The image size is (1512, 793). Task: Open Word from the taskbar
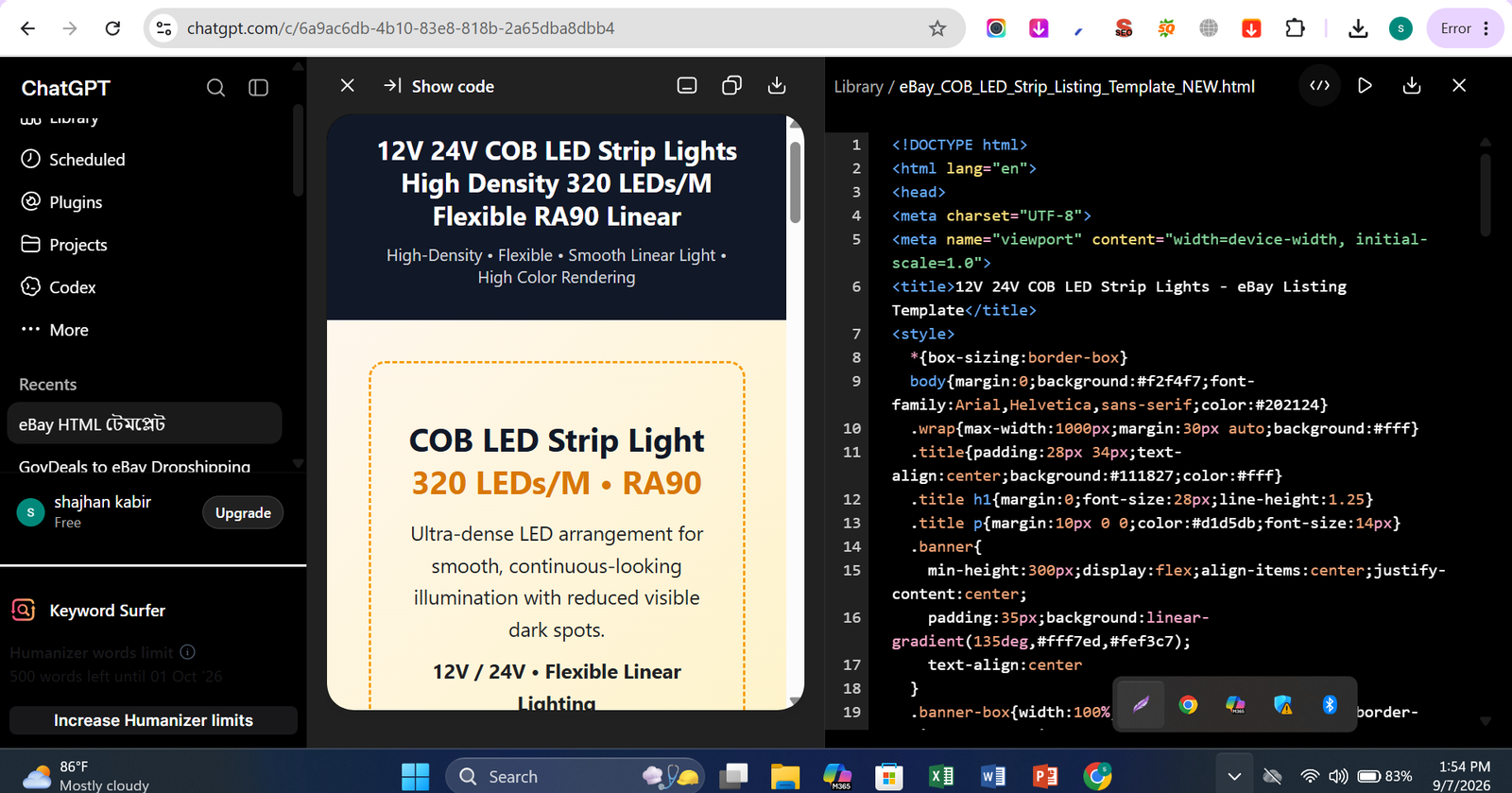click(x=993, y=776)
